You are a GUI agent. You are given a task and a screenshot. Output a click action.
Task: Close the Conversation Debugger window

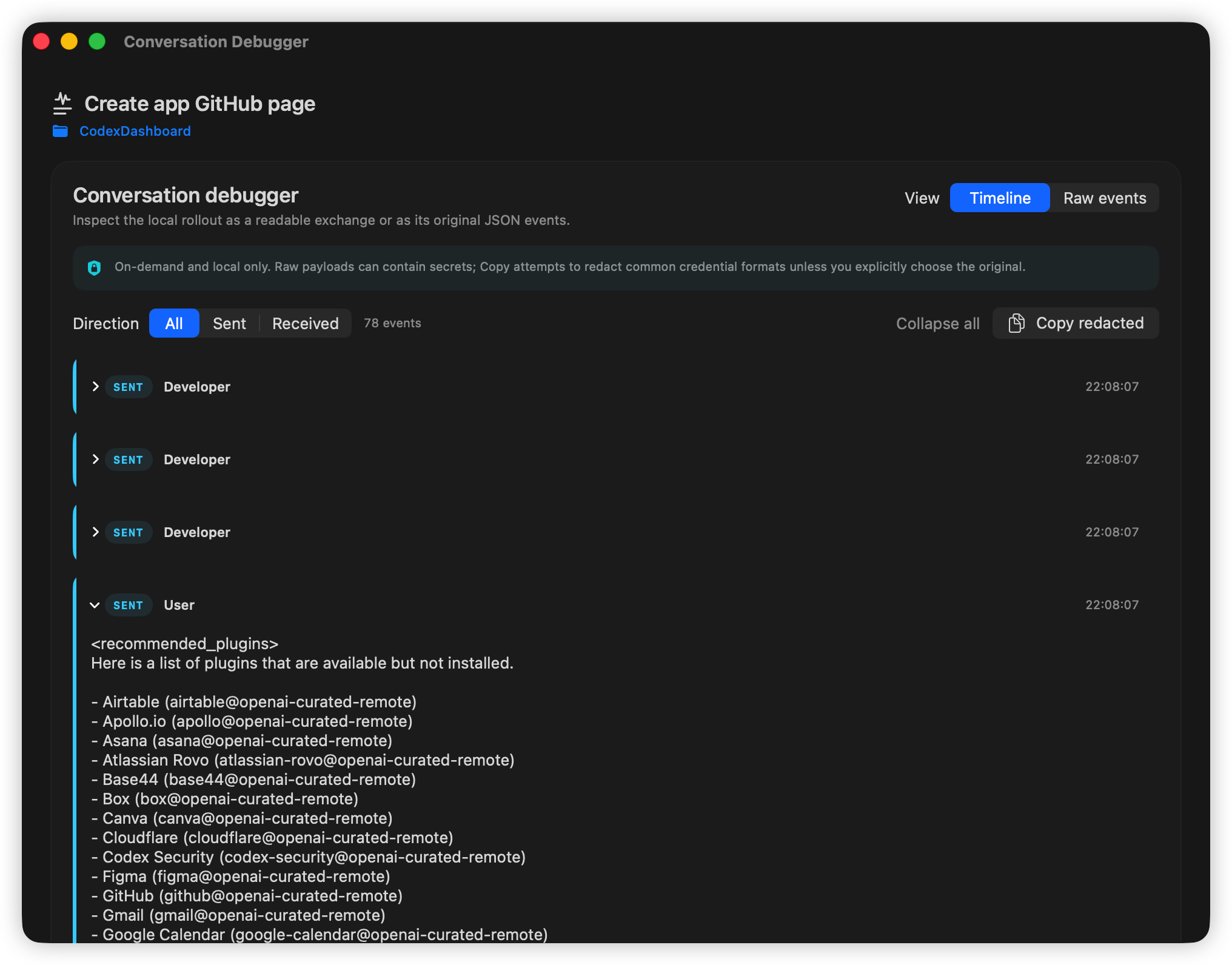point(41,41)
